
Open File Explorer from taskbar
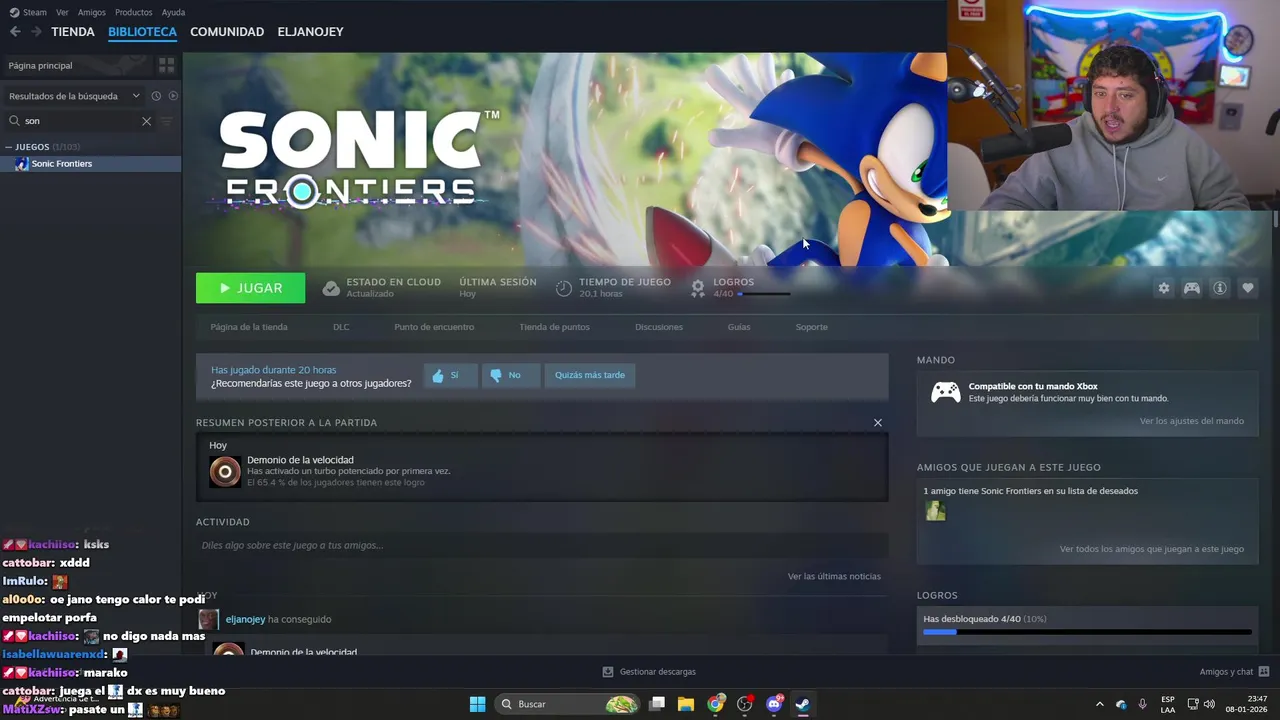click(686, 704)
